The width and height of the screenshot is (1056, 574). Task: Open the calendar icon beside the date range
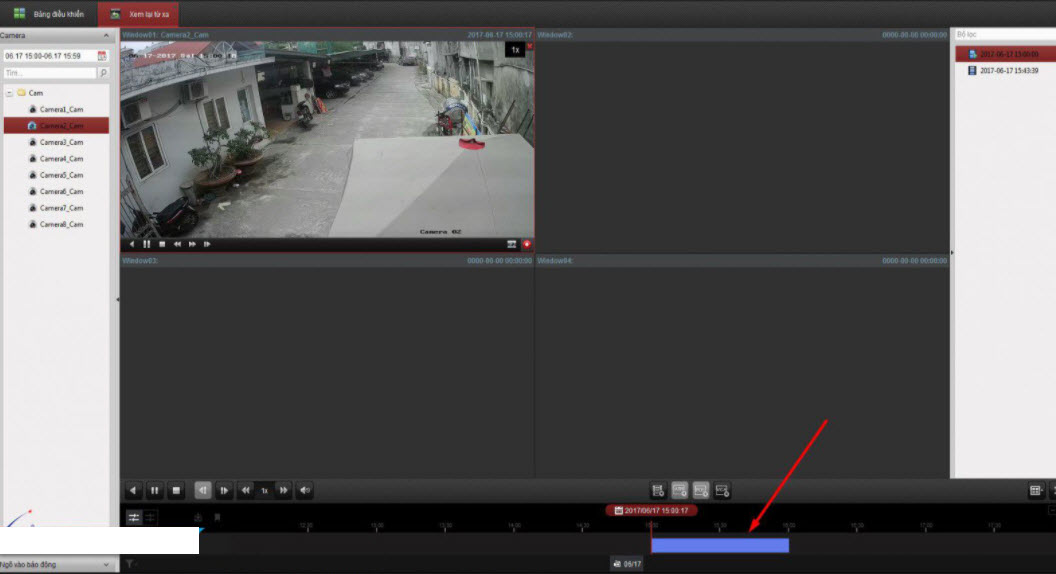coord(102,56)
